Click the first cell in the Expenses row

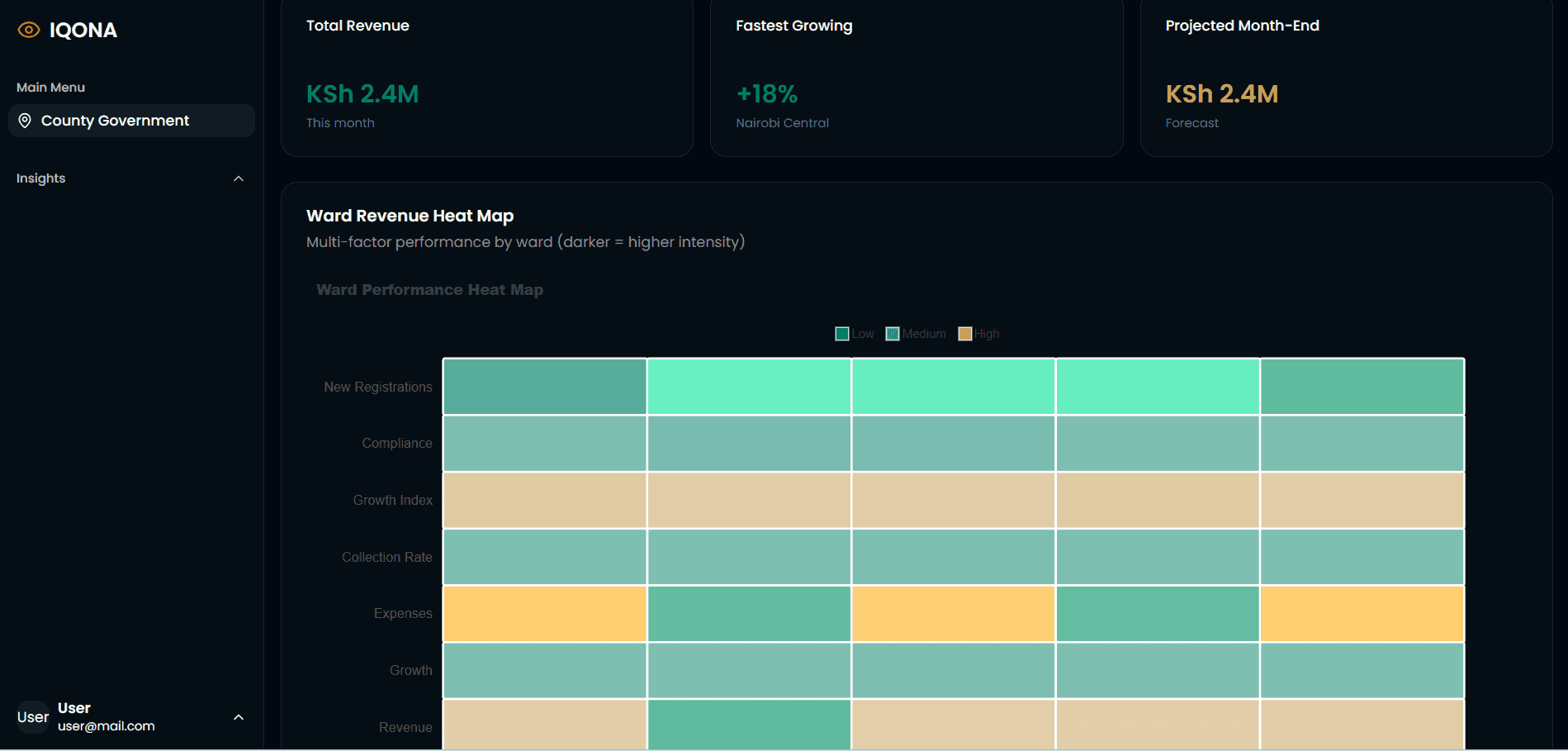click(x=545, y=614)
